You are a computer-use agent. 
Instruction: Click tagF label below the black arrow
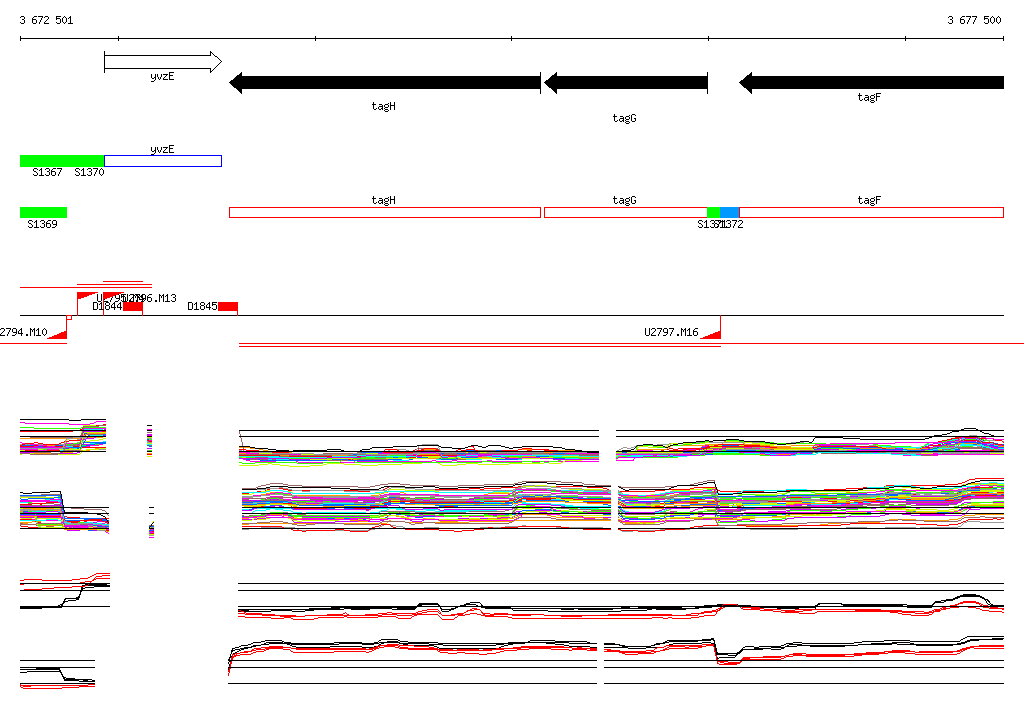[x=869, y=97]
